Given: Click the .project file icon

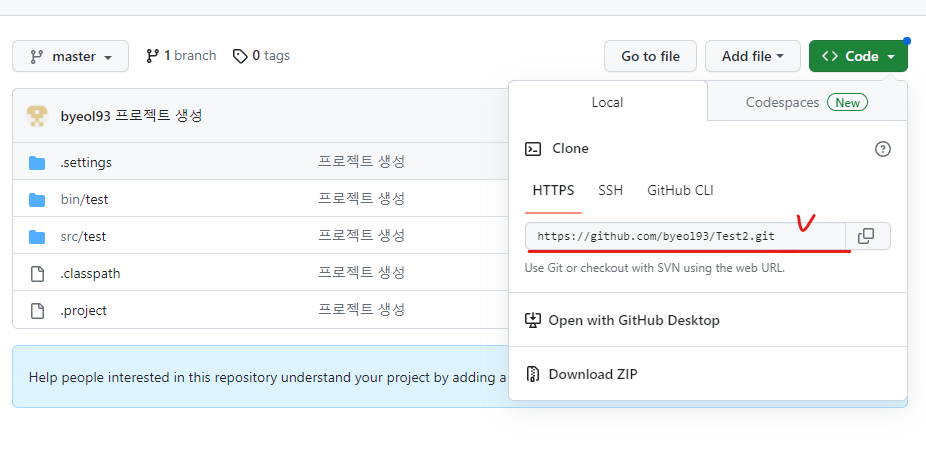Looking at the screenshot, I should pos(37,310).
